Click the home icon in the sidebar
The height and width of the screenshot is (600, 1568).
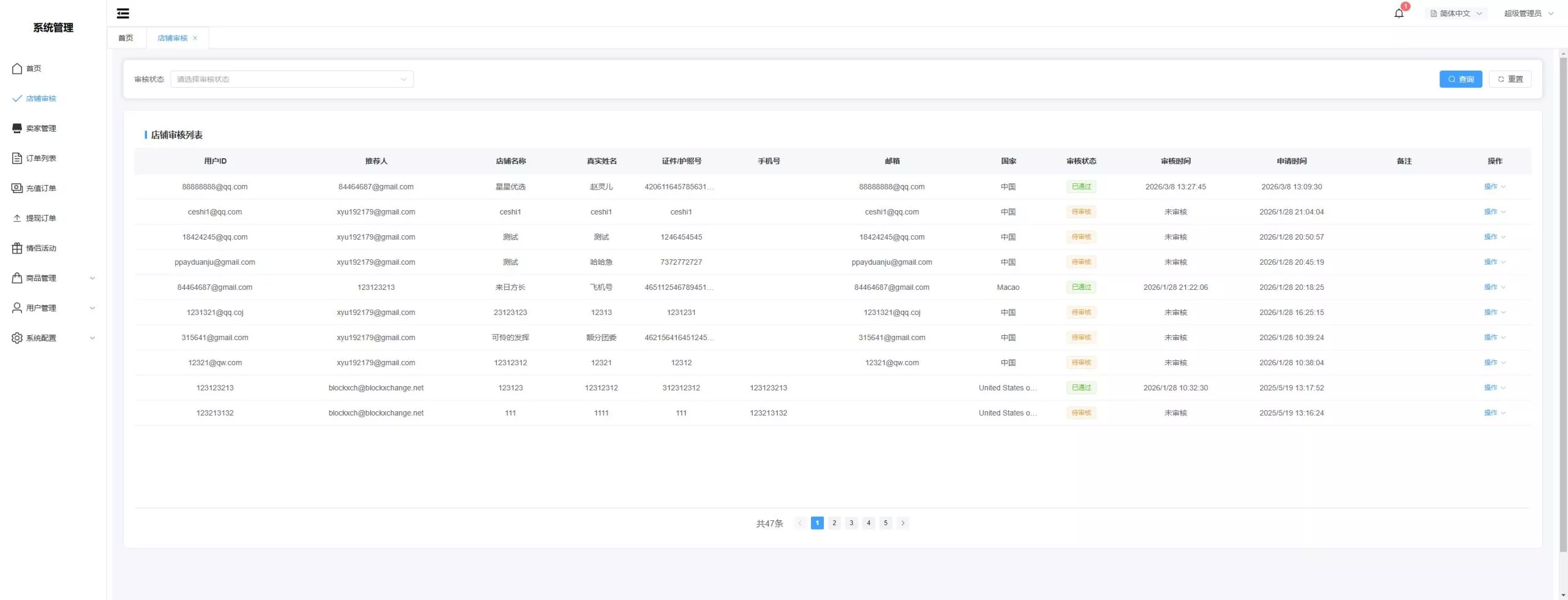point(17,69)
